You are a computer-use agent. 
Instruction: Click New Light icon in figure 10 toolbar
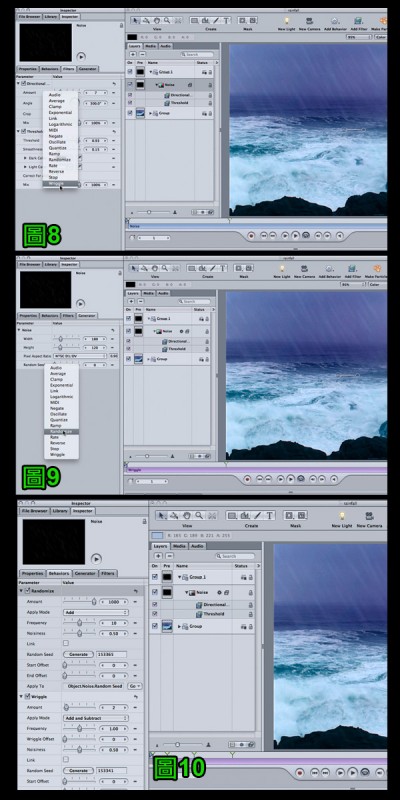(x=341, y=516)
